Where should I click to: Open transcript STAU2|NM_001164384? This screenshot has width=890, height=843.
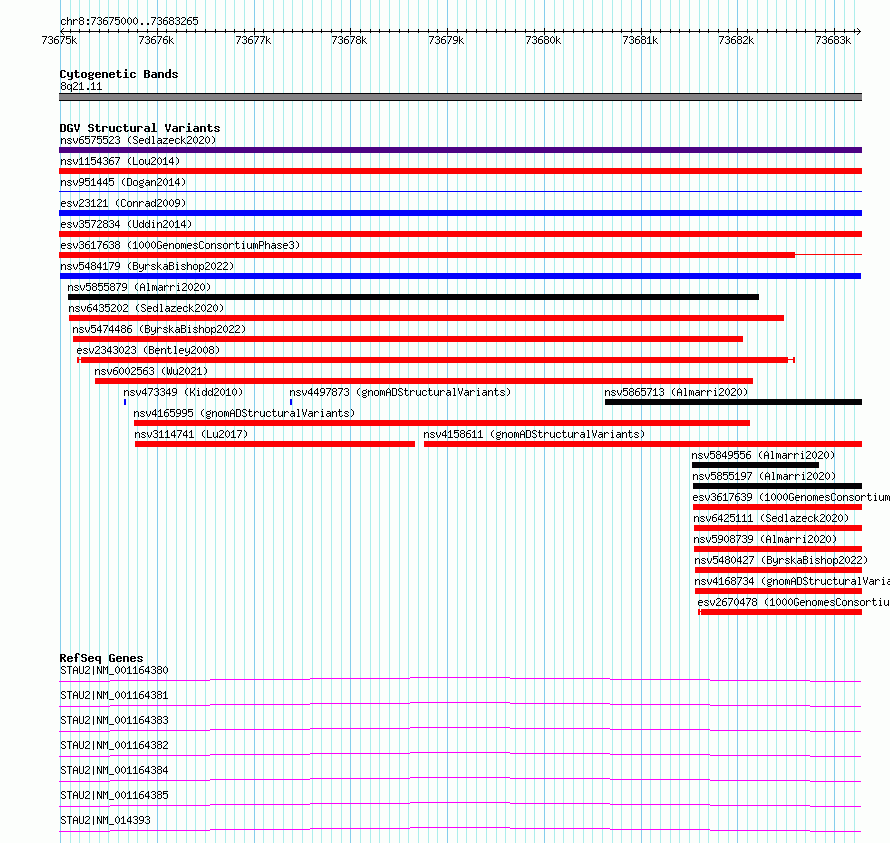(114, 770)
